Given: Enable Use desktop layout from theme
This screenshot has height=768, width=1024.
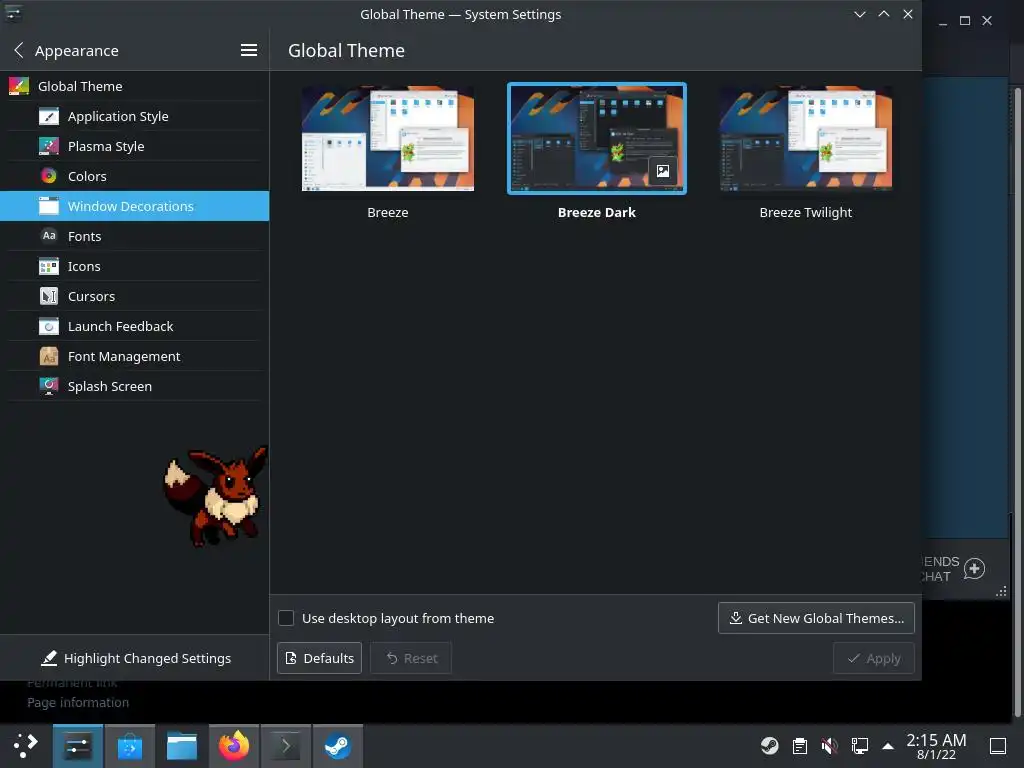Looking at the screenshot, I should [286, 618].
